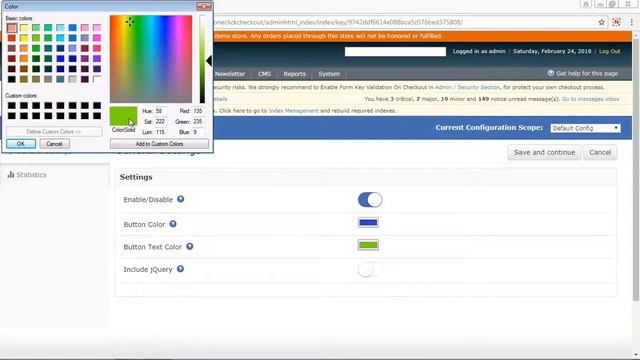Select the black swatch under Basic colors
This screenshot has width=640, height=360.
[12, 79]
